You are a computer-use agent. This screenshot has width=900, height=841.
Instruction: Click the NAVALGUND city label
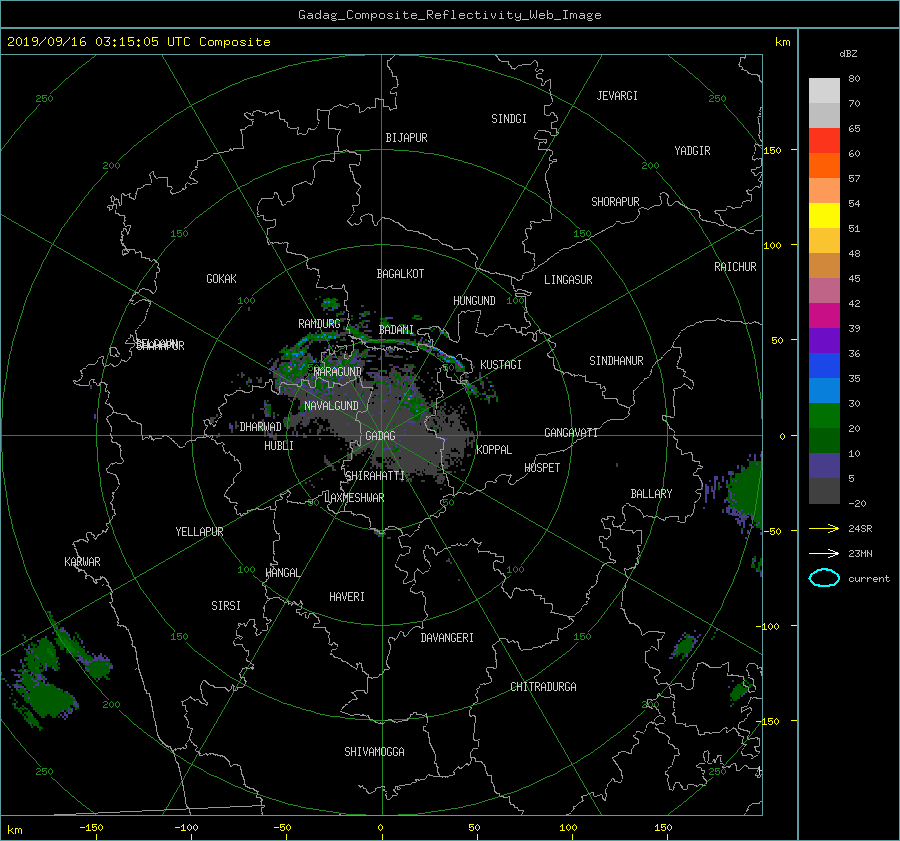[331, 406]
